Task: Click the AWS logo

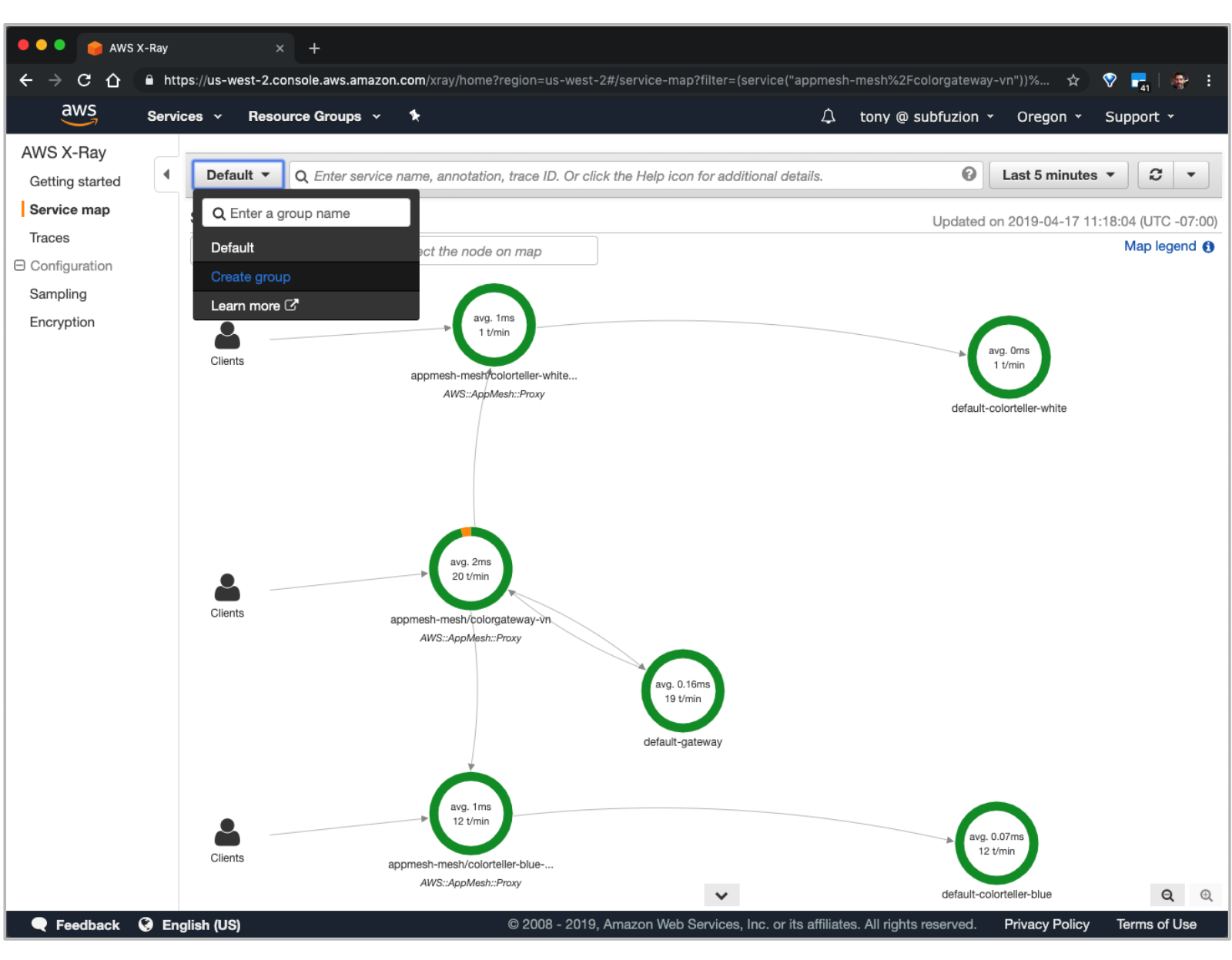Action: (79, 115)
